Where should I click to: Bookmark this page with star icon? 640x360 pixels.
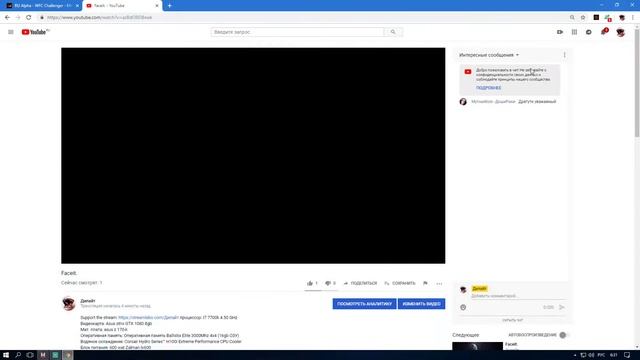pyautogui.click(x=583, y=18)
